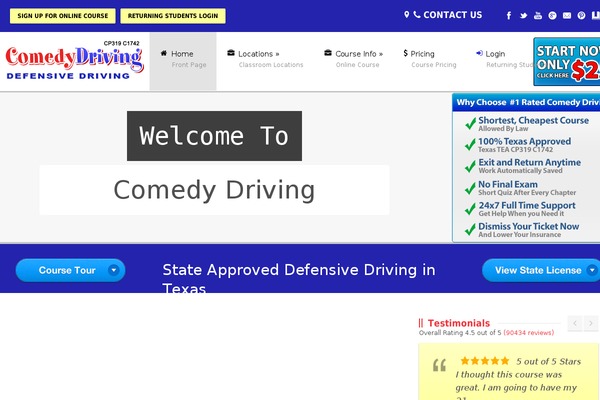Click the Course Tour button

click(70, 270)
